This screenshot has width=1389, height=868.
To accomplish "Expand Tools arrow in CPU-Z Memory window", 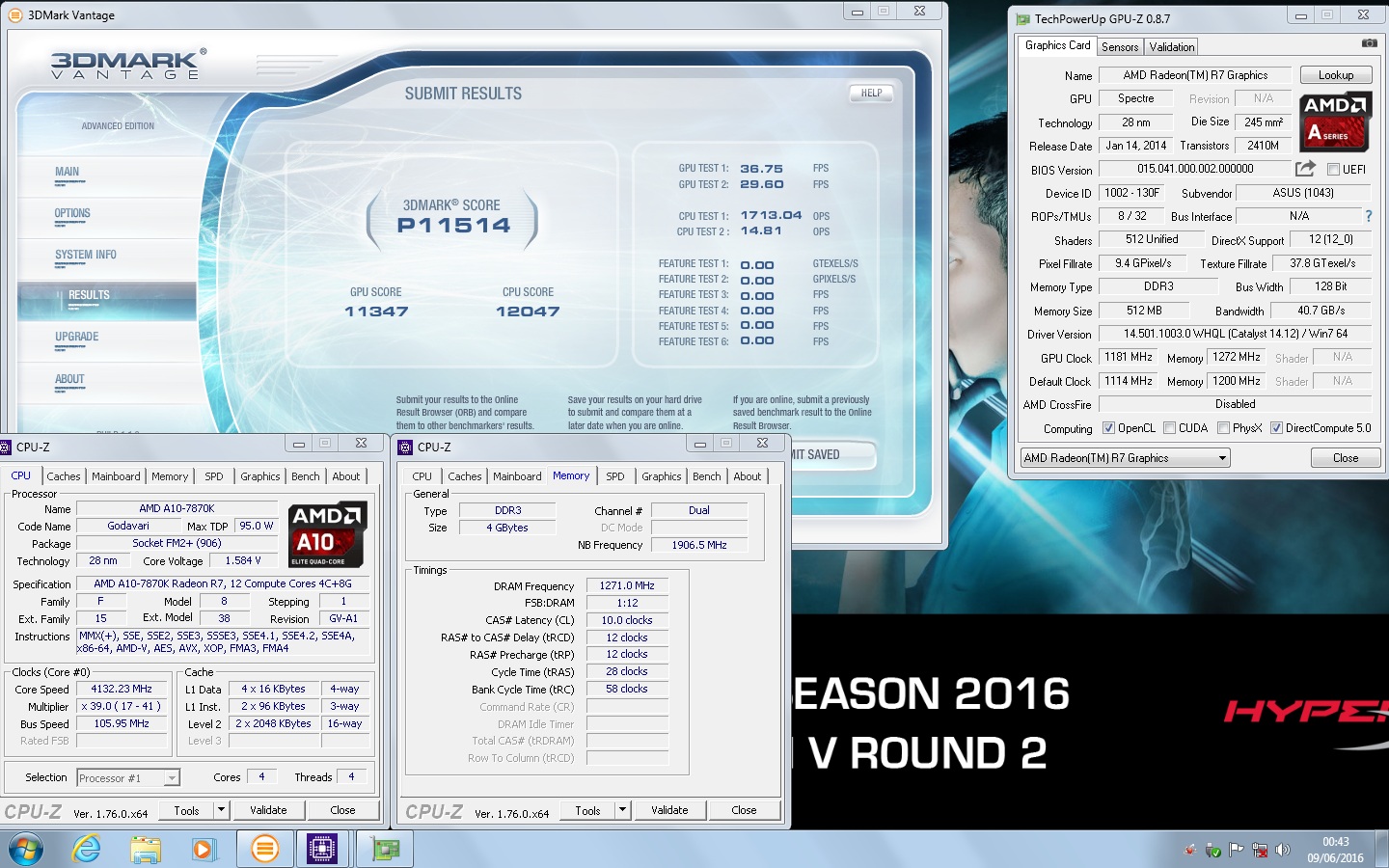I will point(623,810).
